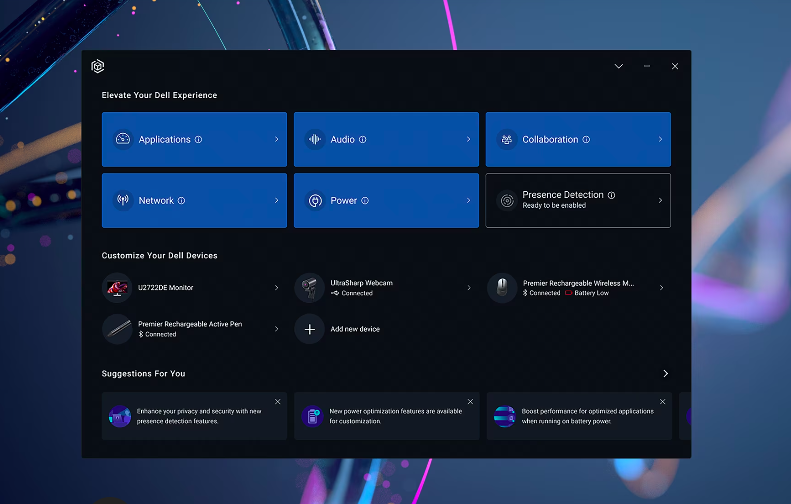Dismiss the presence detection suggestion card
The image size is (791, 504).
point(277,402)
